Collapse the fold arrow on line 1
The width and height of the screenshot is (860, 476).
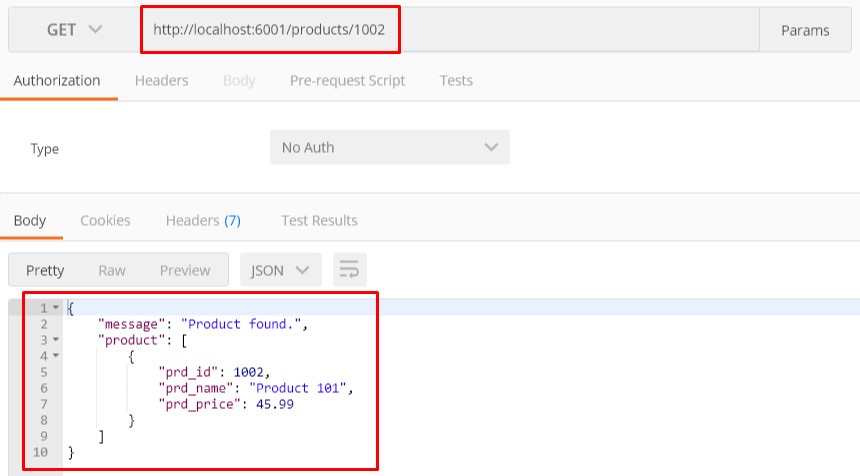click(x=56, y=308)
